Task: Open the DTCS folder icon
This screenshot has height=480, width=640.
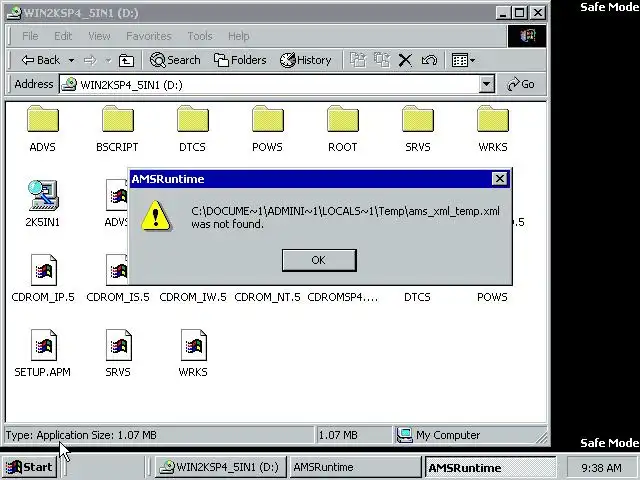Action: coord(193,119)
